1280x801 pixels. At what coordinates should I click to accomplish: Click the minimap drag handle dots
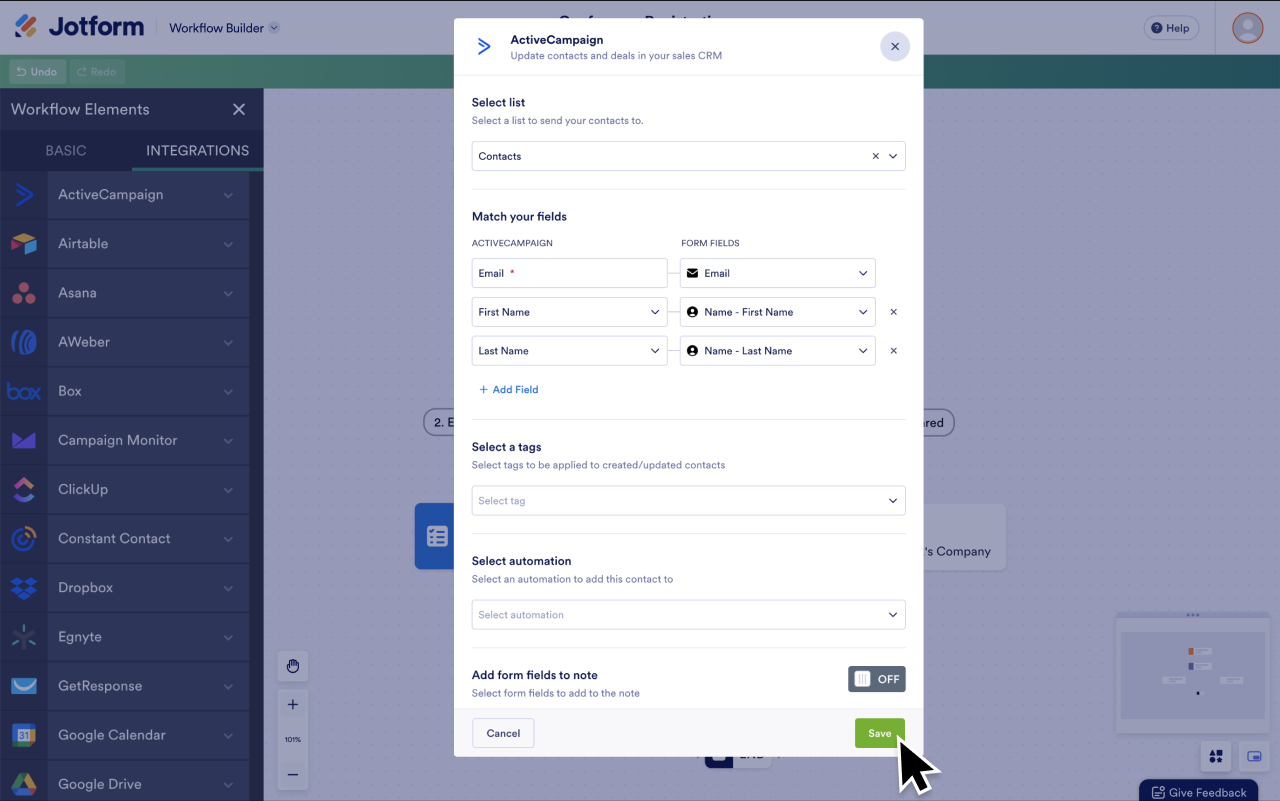click(1191, 615)
